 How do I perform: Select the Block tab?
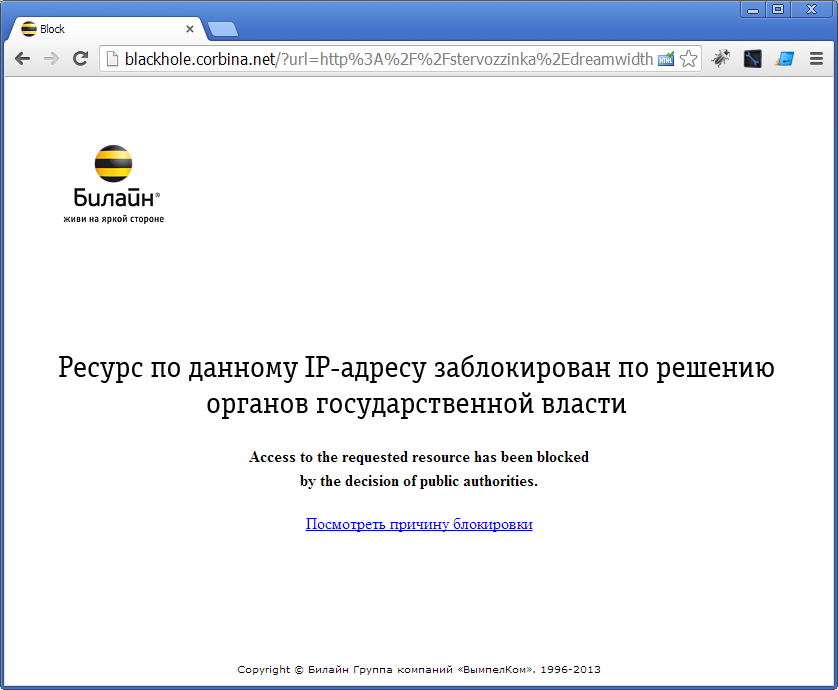[106, 29]
